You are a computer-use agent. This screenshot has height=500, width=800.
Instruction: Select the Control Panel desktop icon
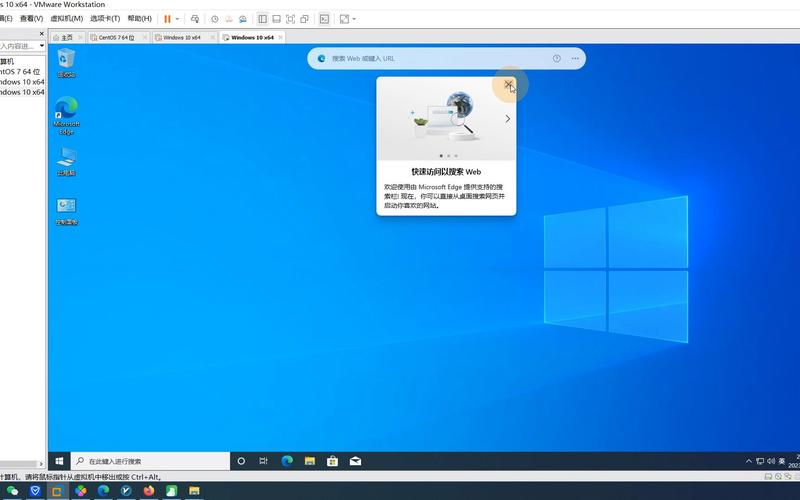click(66, 211)
